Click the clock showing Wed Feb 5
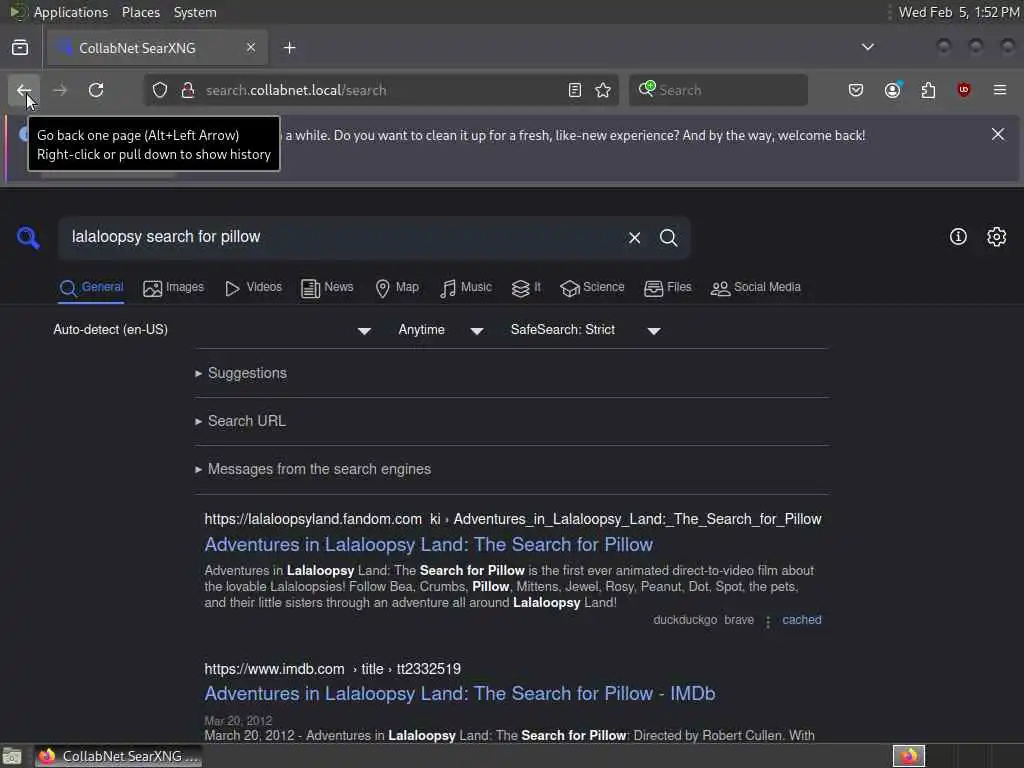This screenshot has height=768, width=1024. click(x=959, y=12)
